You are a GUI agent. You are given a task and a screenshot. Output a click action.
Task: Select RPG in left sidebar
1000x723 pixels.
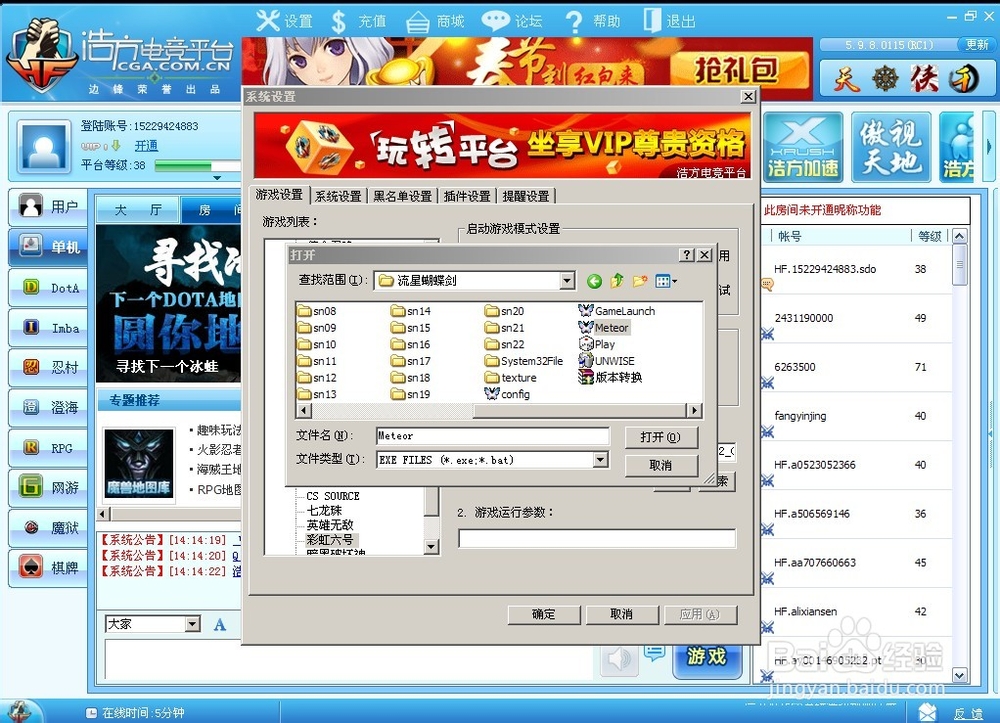(x=48, y=448)
